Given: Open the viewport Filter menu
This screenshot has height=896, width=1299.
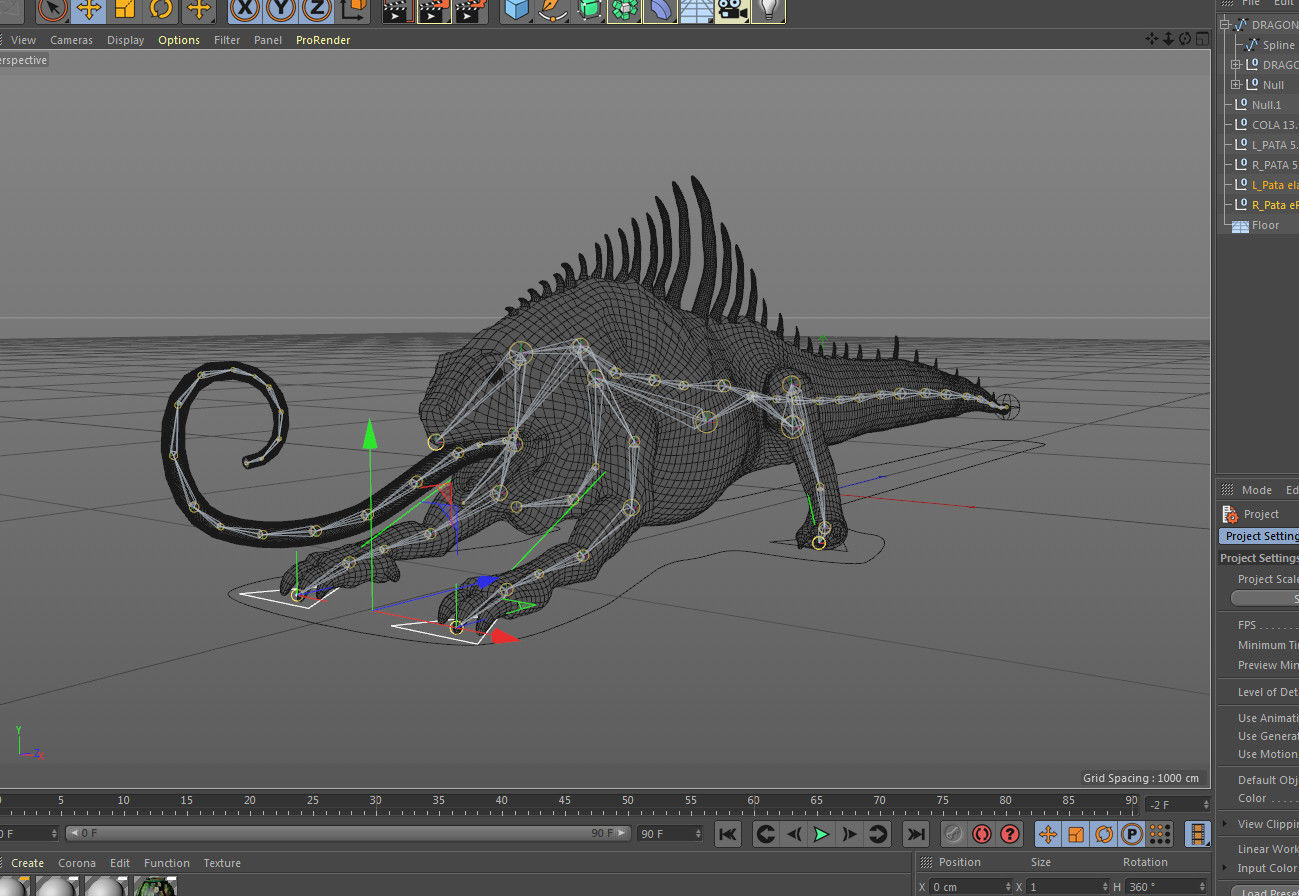Looking at the screenshot, I should tap(227, 40).
